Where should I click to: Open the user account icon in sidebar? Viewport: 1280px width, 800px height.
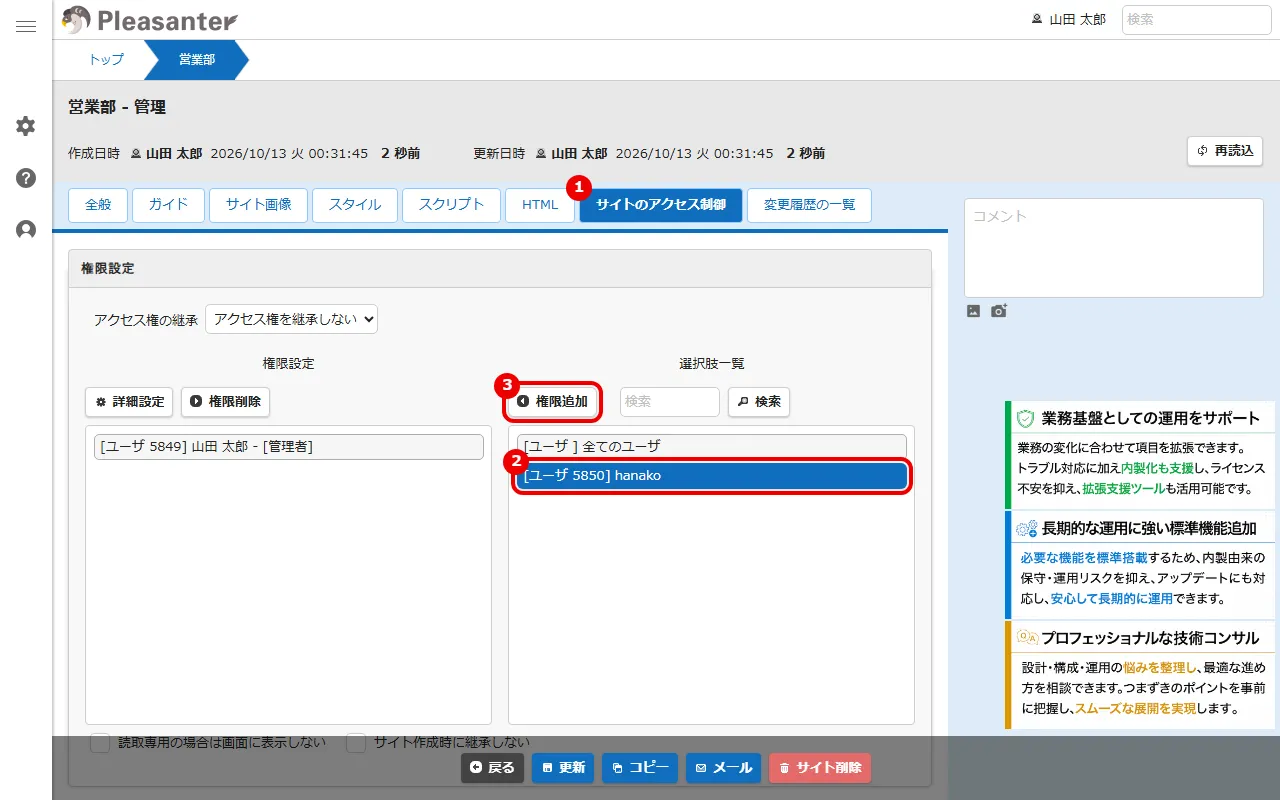click(x=26, y=230)
